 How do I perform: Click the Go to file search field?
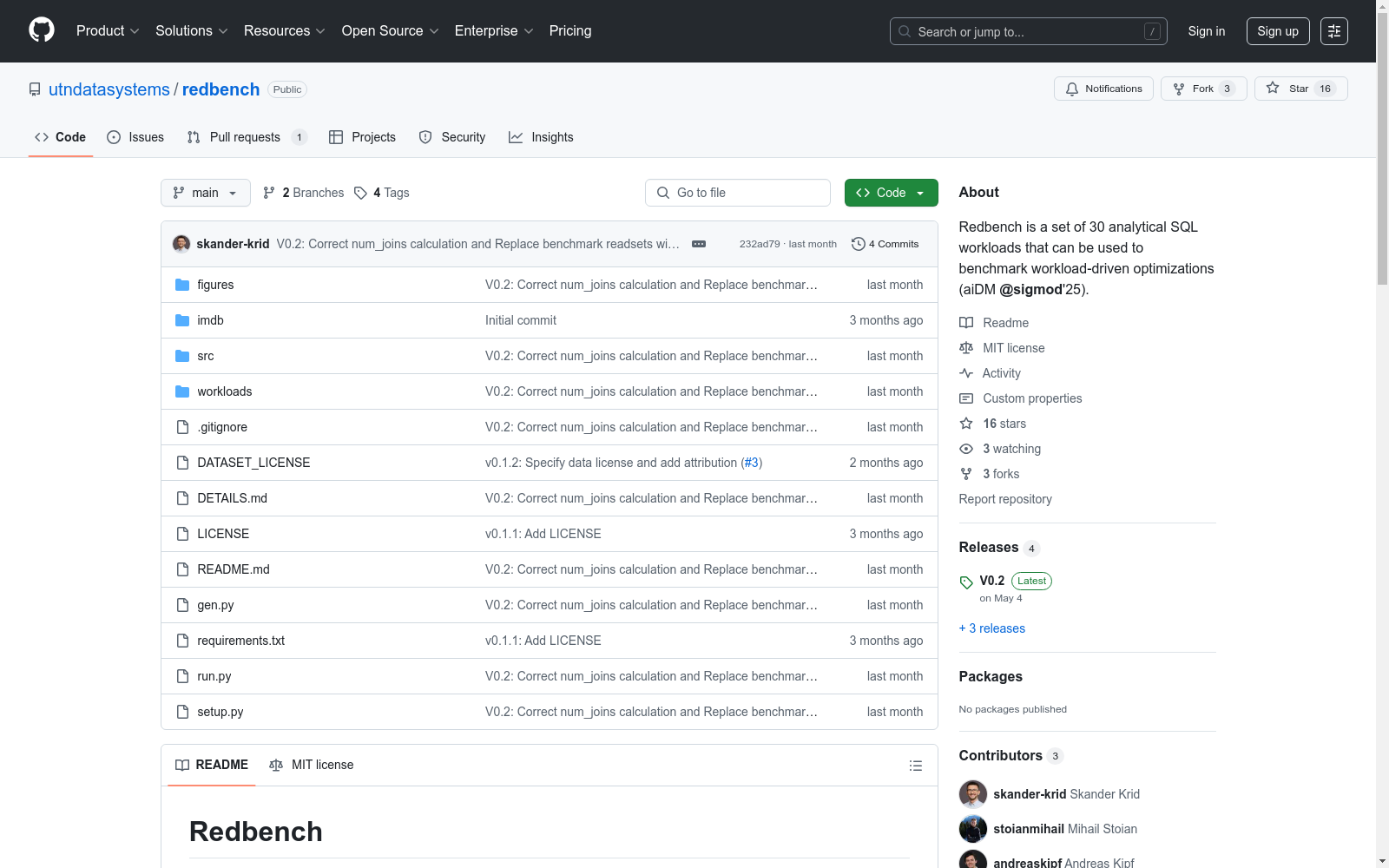click(x=738, y=193)
